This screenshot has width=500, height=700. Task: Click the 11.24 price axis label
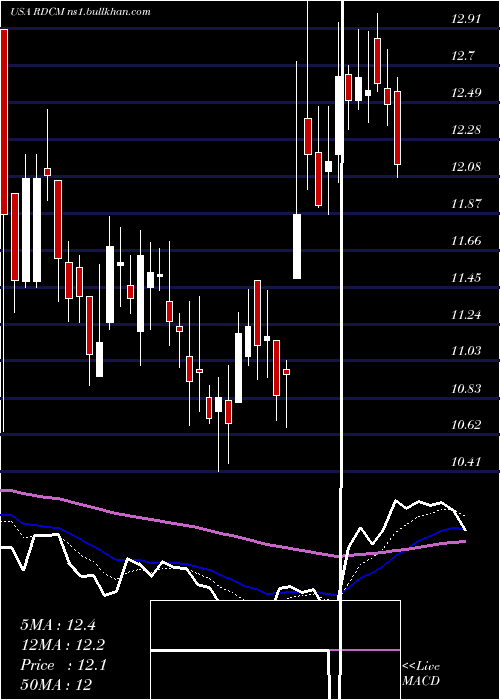[x=466, y=315]
